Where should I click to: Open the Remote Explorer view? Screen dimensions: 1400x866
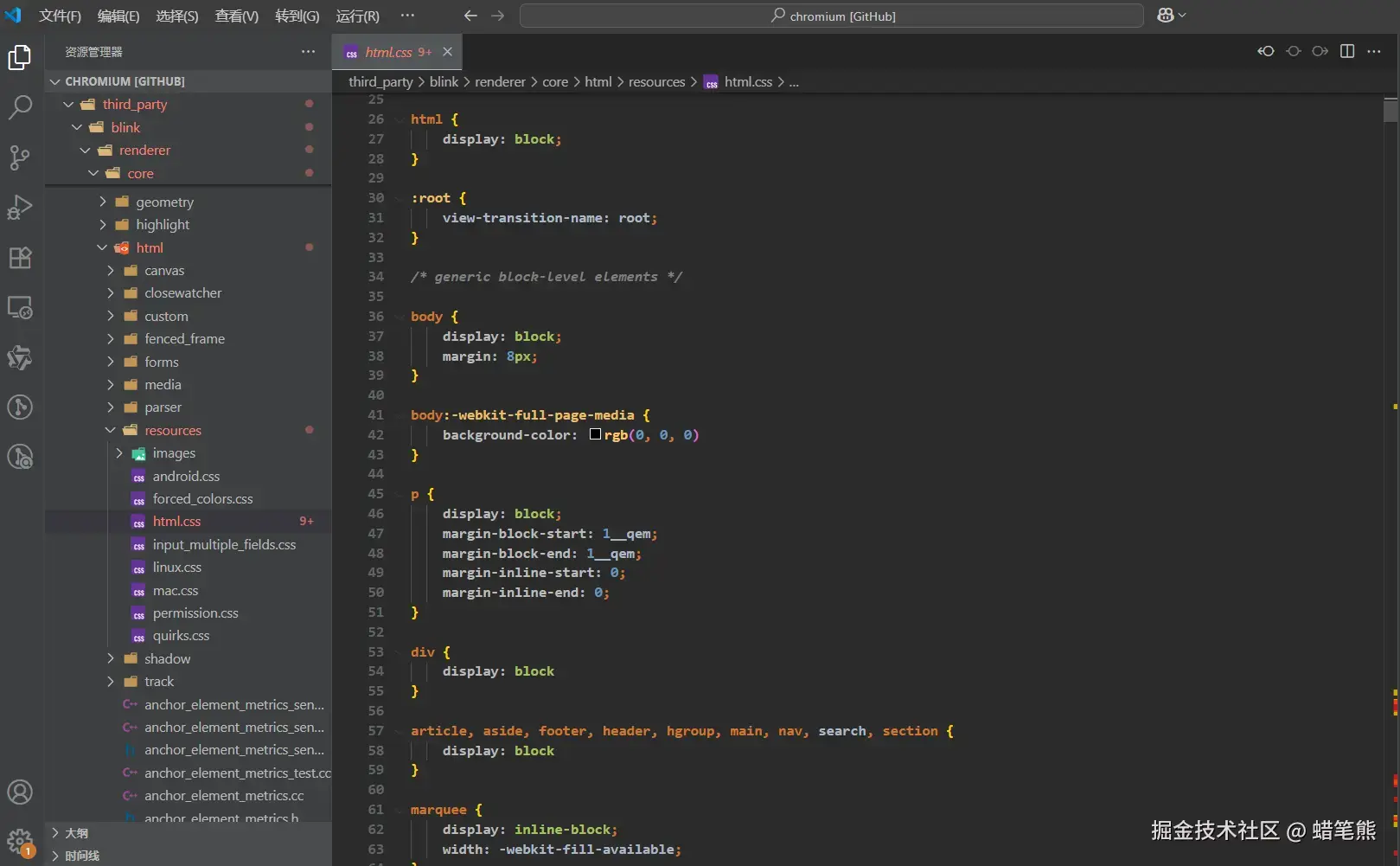pos(20,308)
